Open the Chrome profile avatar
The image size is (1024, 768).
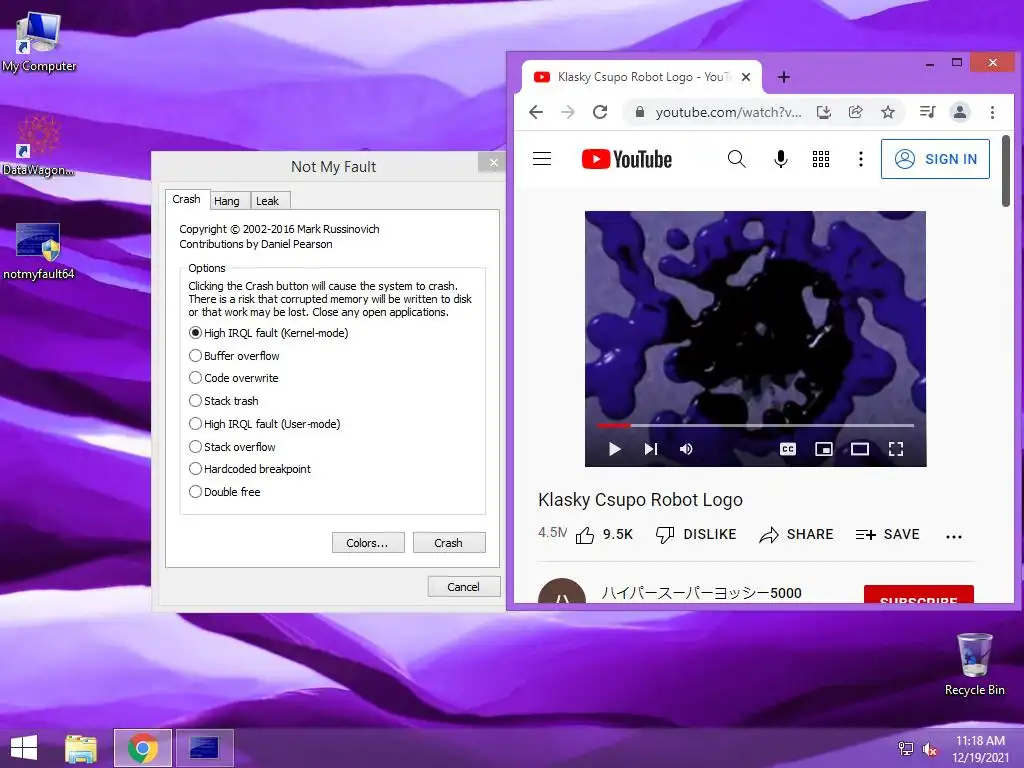tap(959, 112)
